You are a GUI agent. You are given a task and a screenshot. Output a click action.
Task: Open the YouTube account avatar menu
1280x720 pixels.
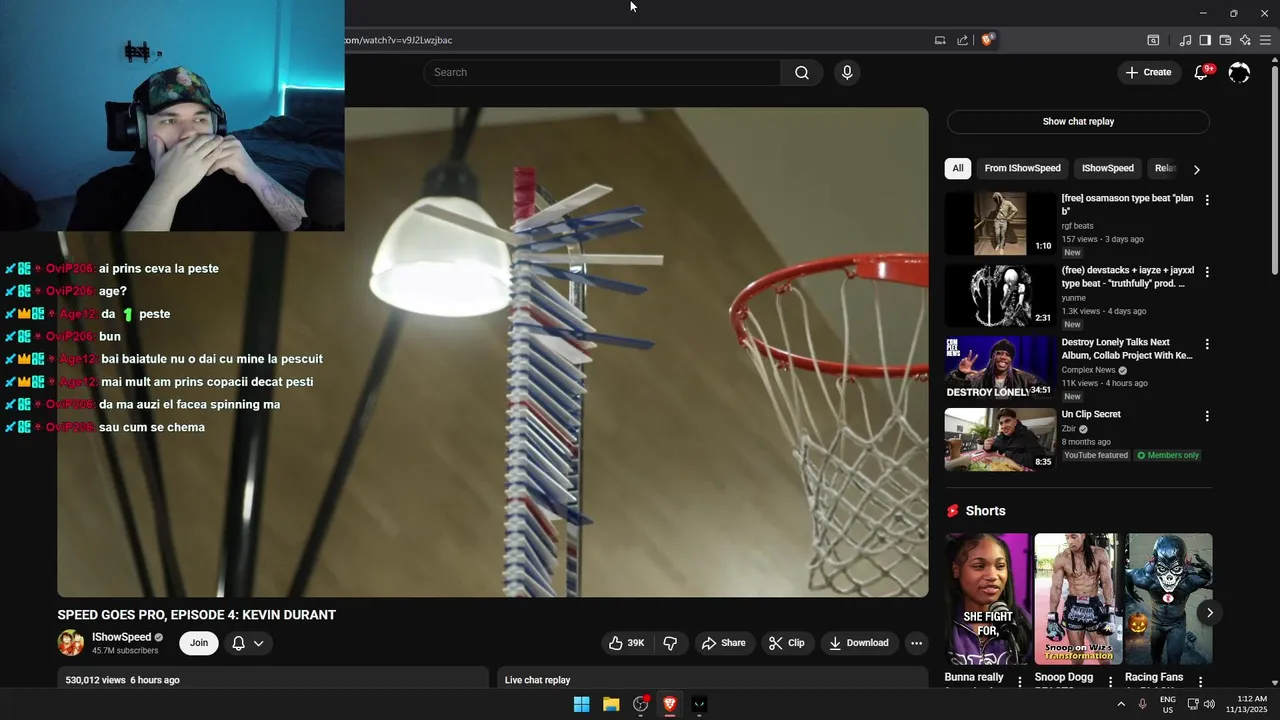click(x=1239, y=72)
